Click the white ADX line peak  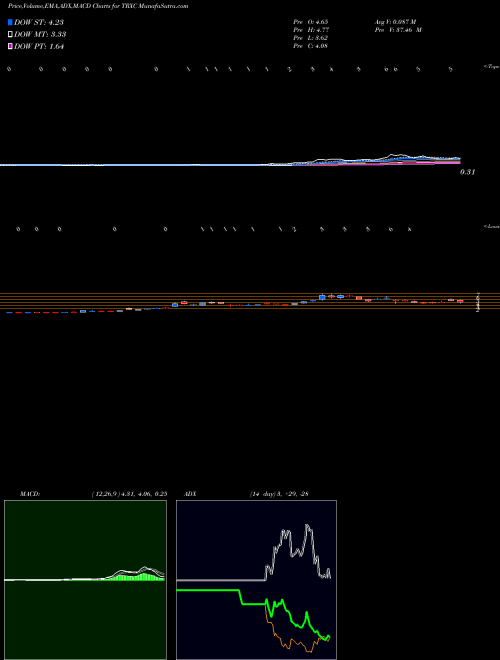point(308,525)
